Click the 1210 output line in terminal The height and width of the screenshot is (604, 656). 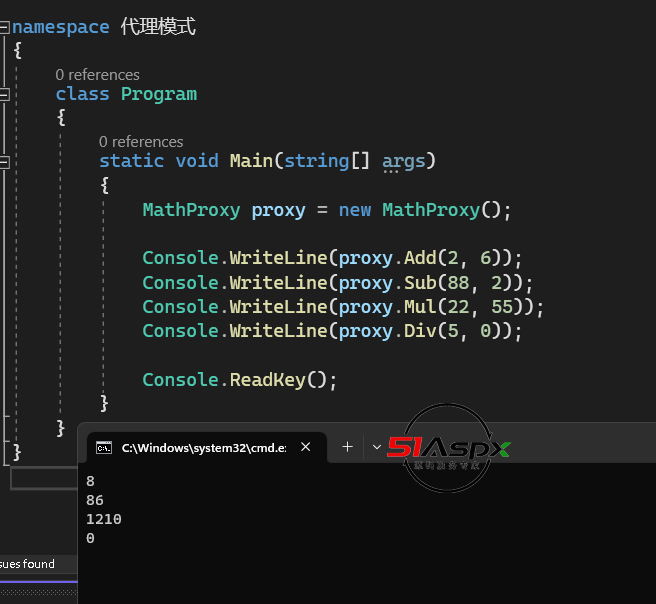tap(104, 519)
